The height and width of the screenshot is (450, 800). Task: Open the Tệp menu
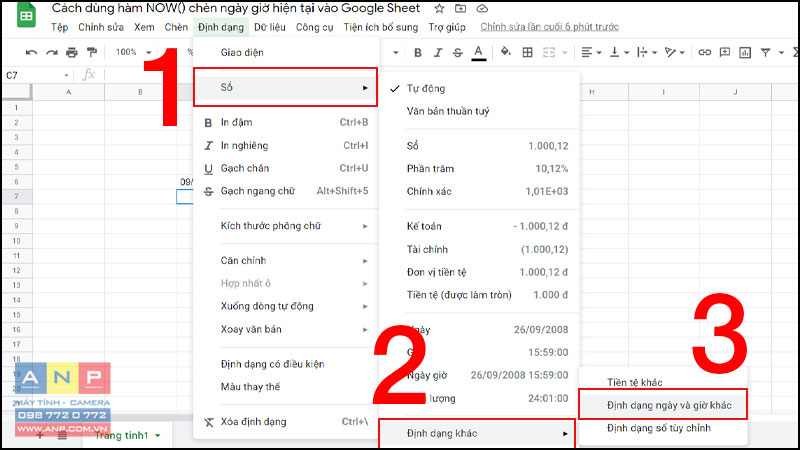[x=59, y=27]
